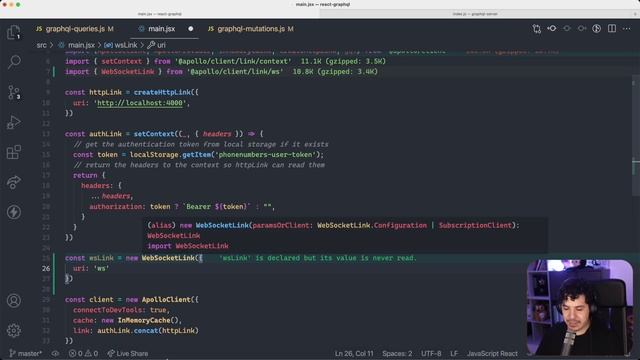This screenshot has height=360, width=640.
Task: Click the 'wsLink is declared' warning text
Action: [x=318, y=258]
